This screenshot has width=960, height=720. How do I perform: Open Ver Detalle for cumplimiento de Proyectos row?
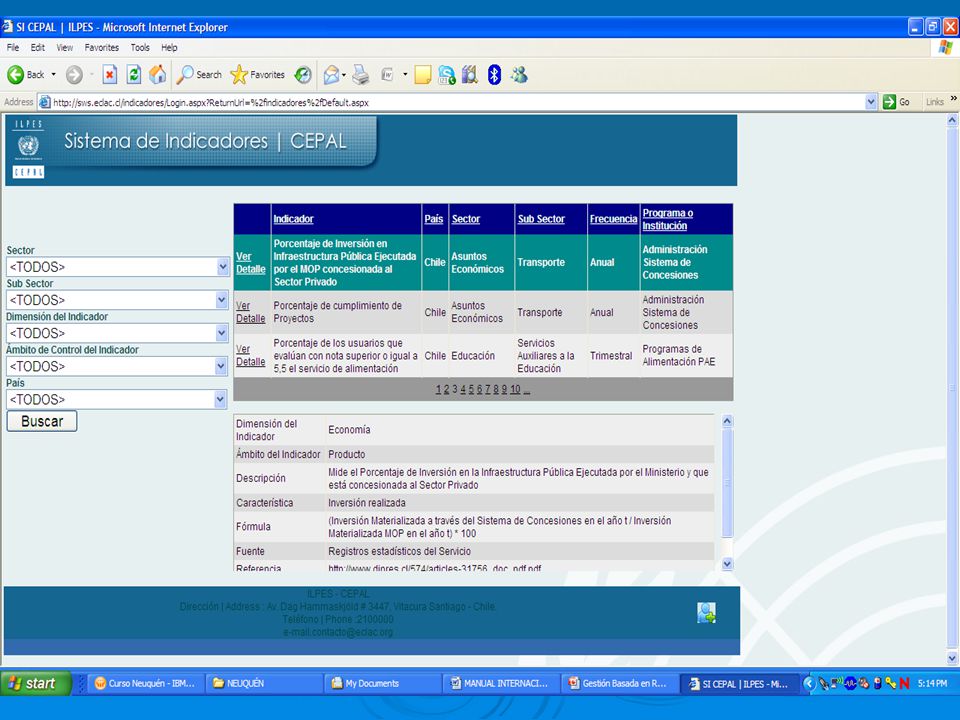coord(250,312)
